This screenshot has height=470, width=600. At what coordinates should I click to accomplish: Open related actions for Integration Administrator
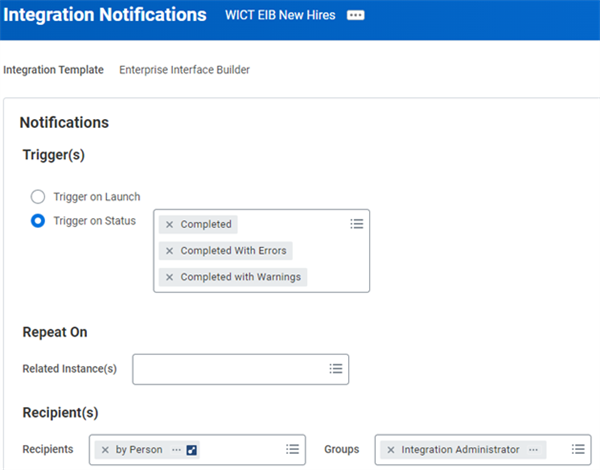pyautogui.click(x=533, y=450)
